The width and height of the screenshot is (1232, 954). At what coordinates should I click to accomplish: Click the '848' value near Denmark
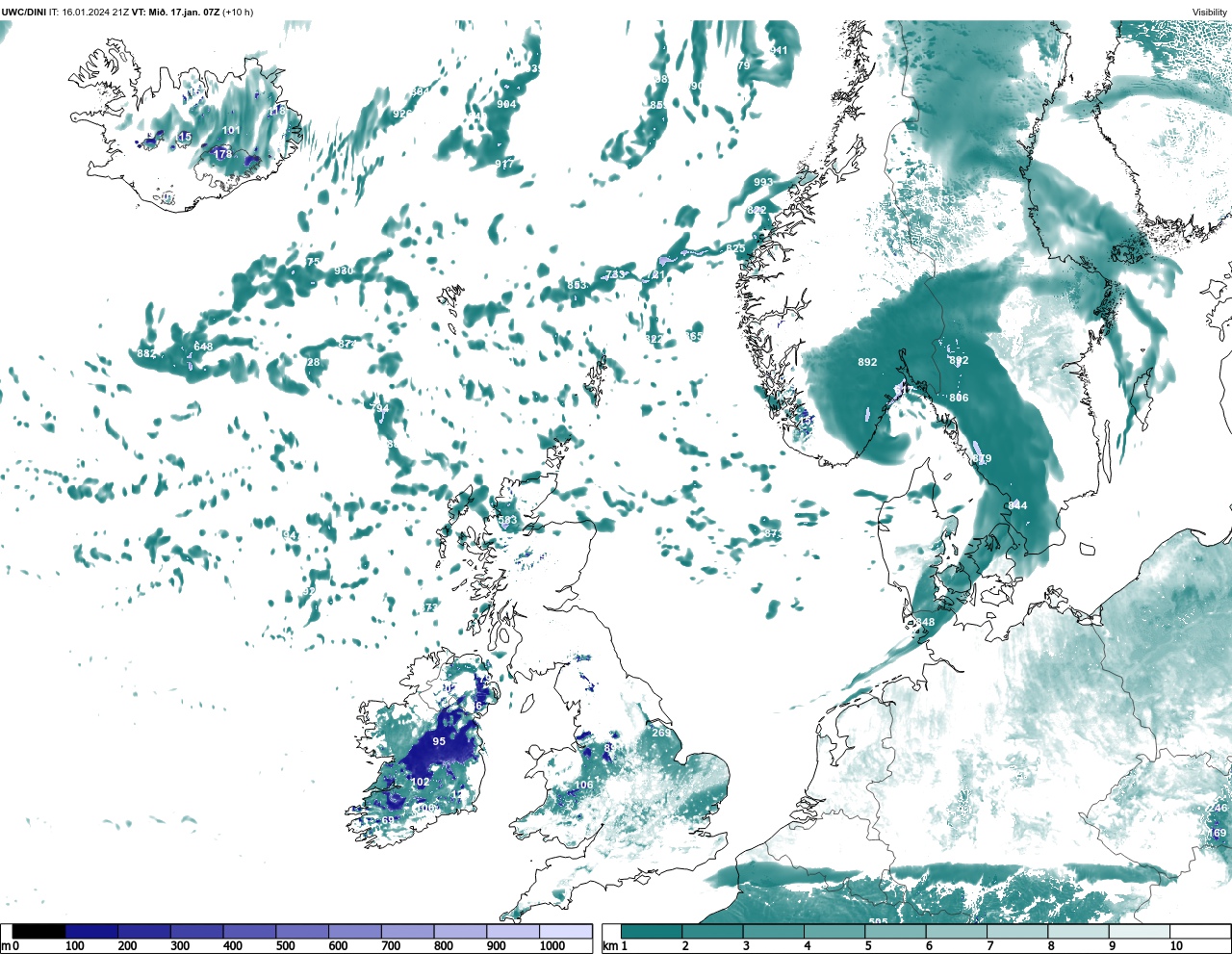click(925, 622)
